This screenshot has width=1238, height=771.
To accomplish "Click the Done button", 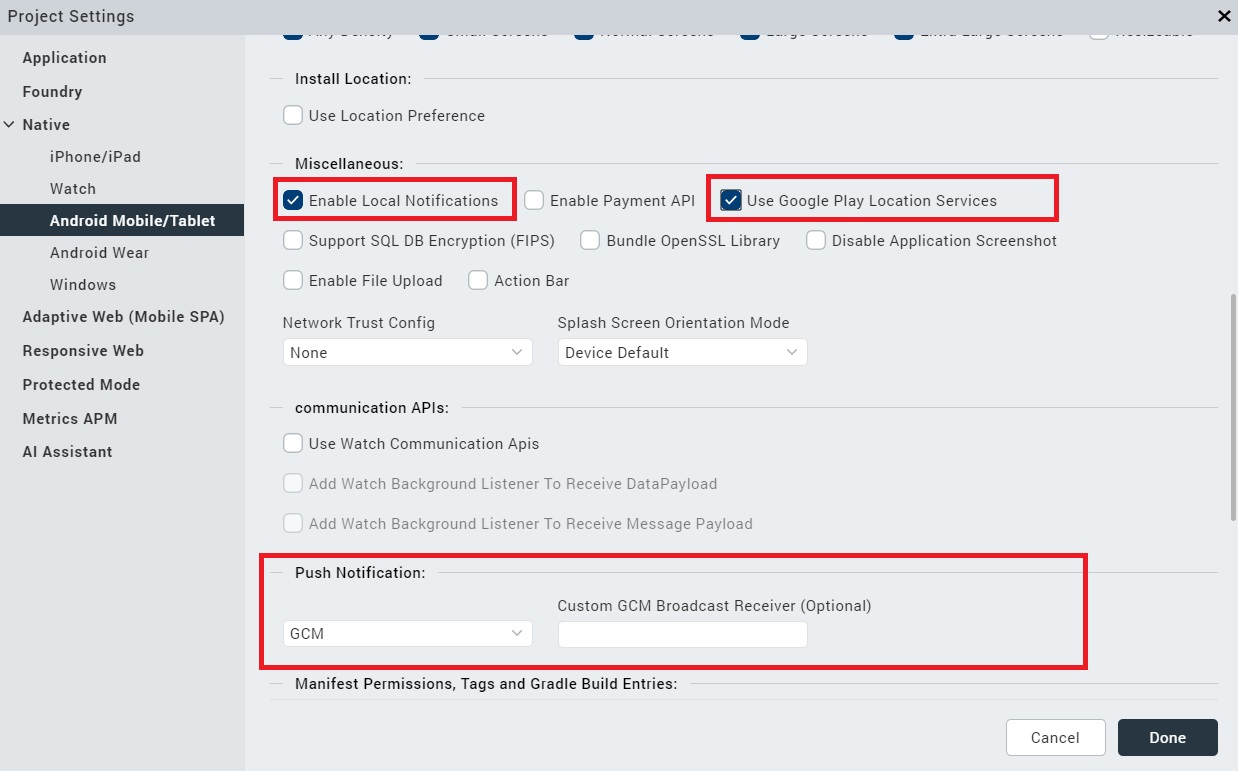I will point(1167,737).
